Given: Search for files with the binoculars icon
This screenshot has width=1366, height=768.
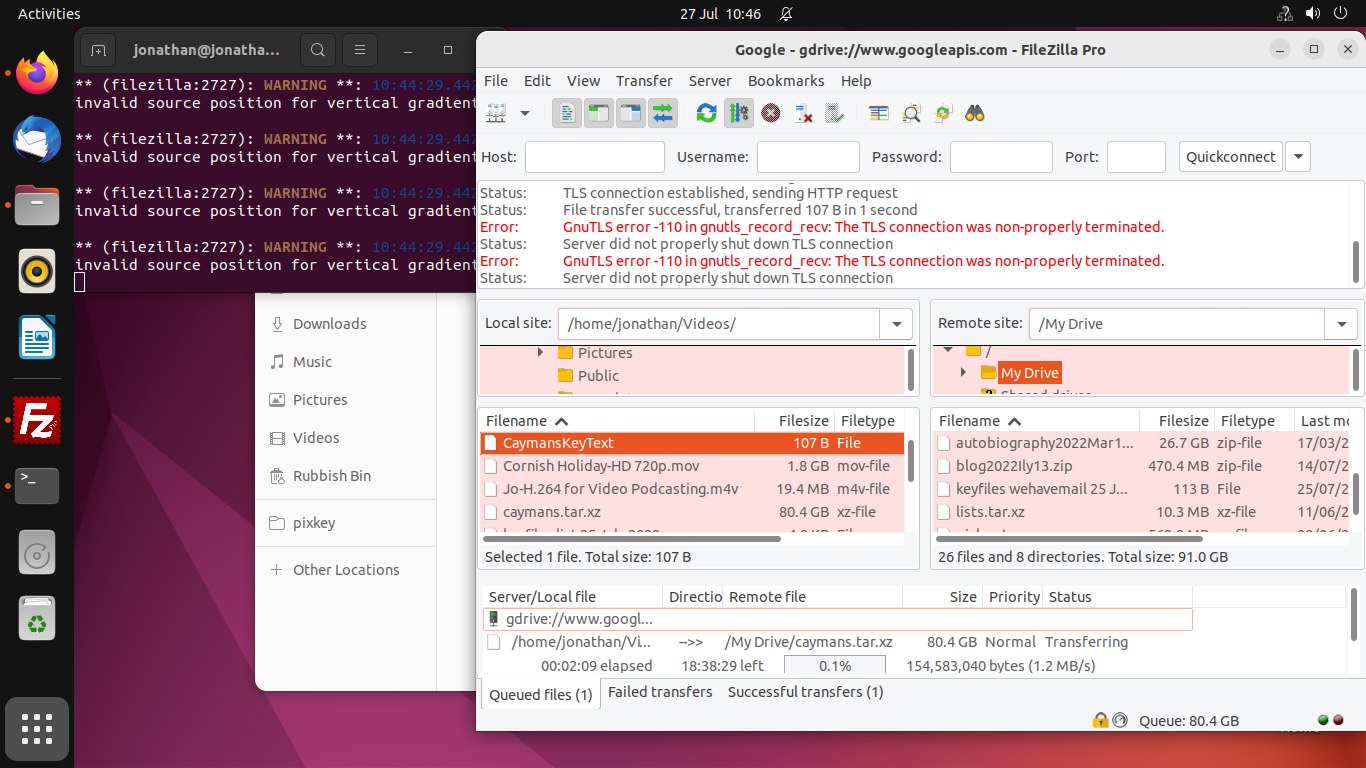Looking at the screenshot, I should click(x=975, y=113).
